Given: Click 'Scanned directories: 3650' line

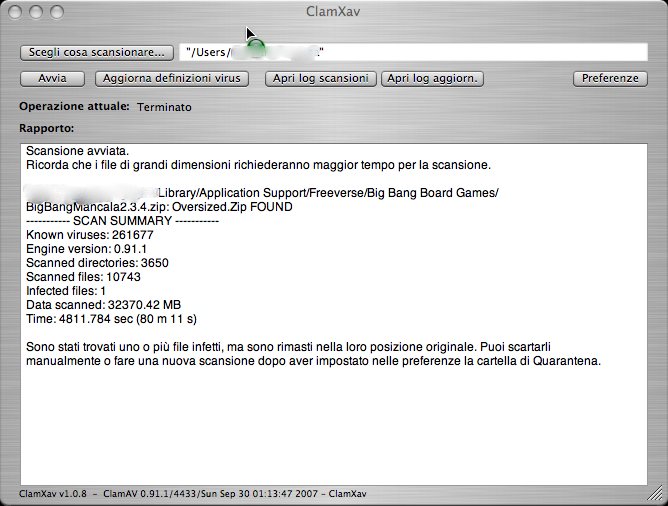Looking at the screenshot, I should pos(97,263).
